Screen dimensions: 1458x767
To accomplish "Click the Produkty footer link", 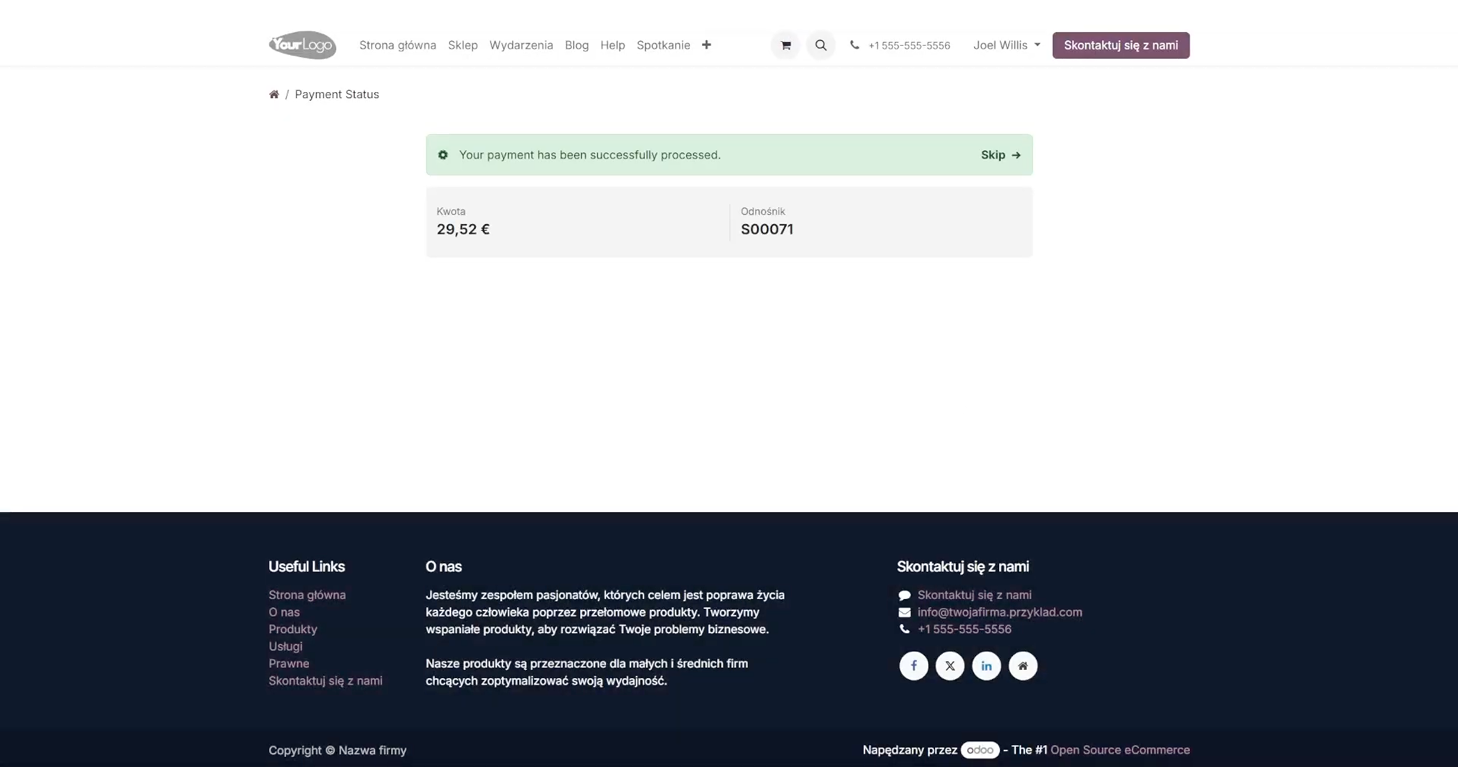I will coord(293,629).
